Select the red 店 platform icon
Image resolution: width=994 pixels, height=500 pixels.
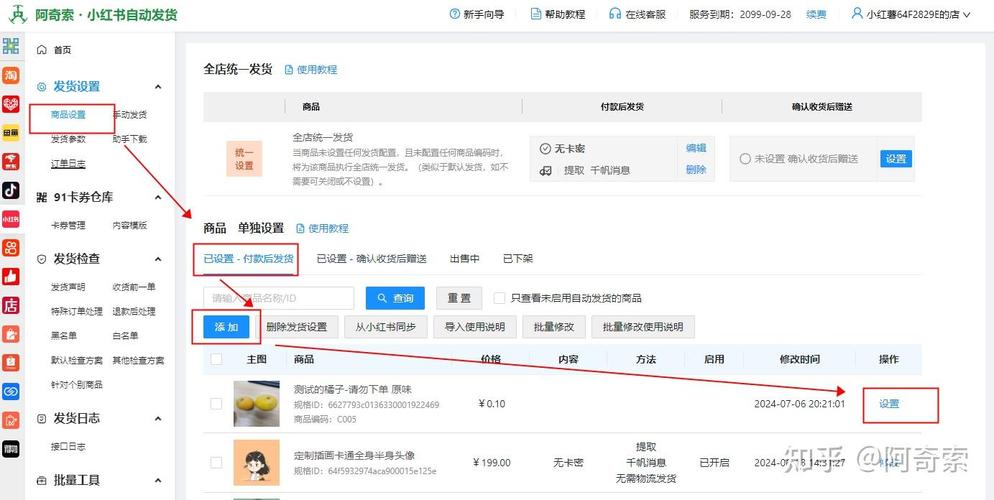click(x=11, y=305)
